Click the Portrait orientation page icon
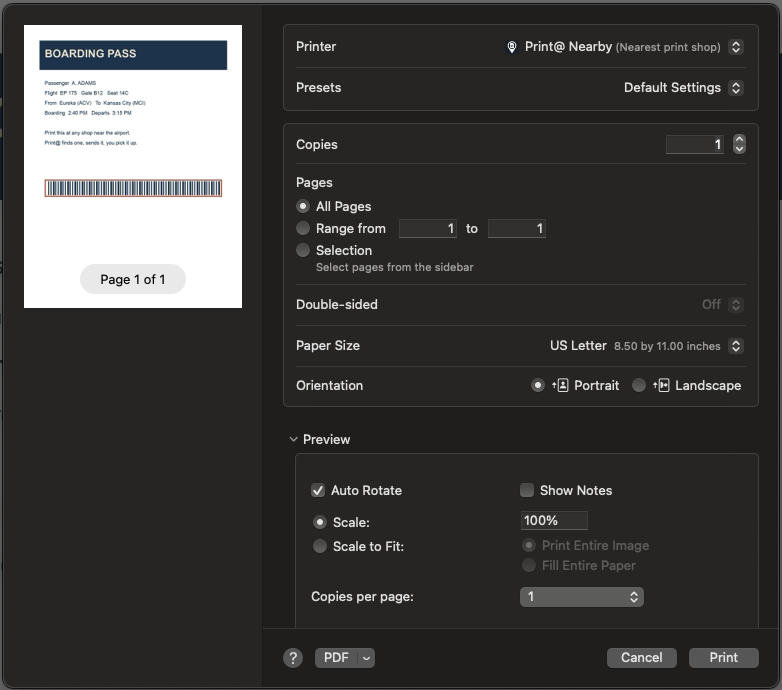This screenshot has width=782, height=690. pos(561,385)
